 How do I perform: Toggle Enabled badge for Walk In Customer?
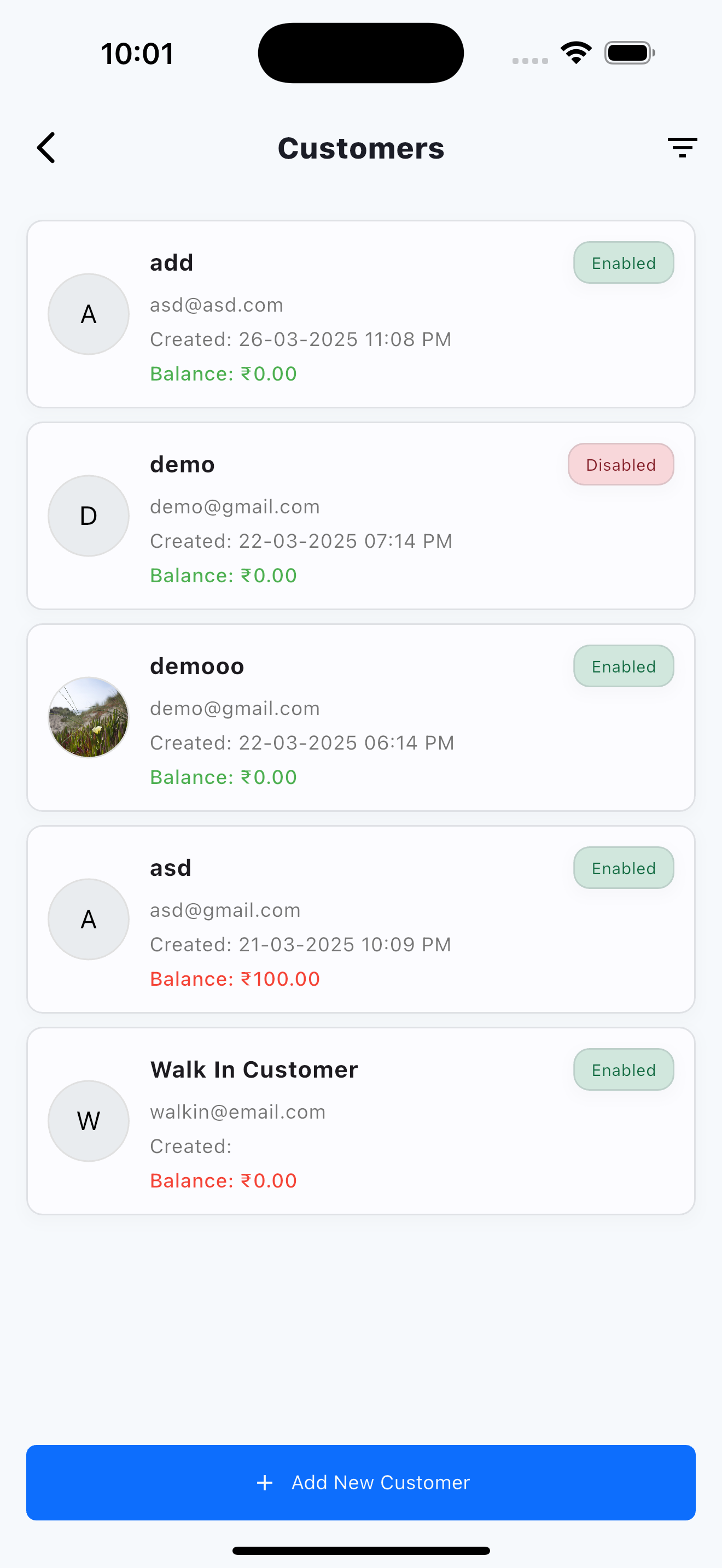[624, 1070]
